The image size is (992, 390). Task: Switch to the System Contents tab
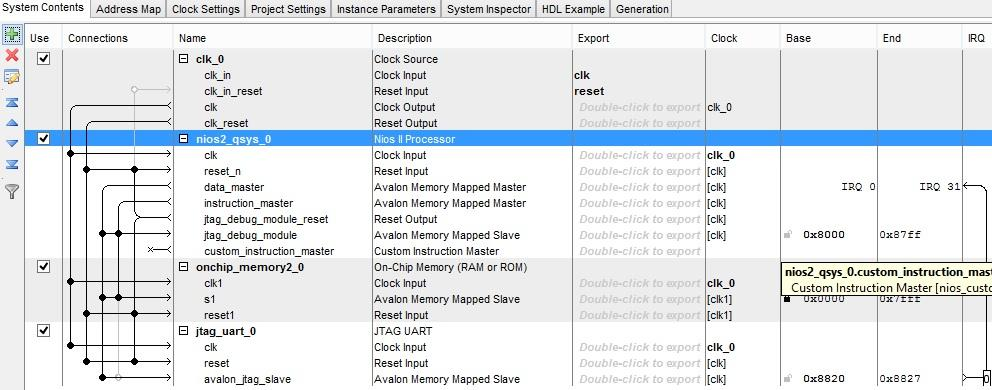[44, 8]
